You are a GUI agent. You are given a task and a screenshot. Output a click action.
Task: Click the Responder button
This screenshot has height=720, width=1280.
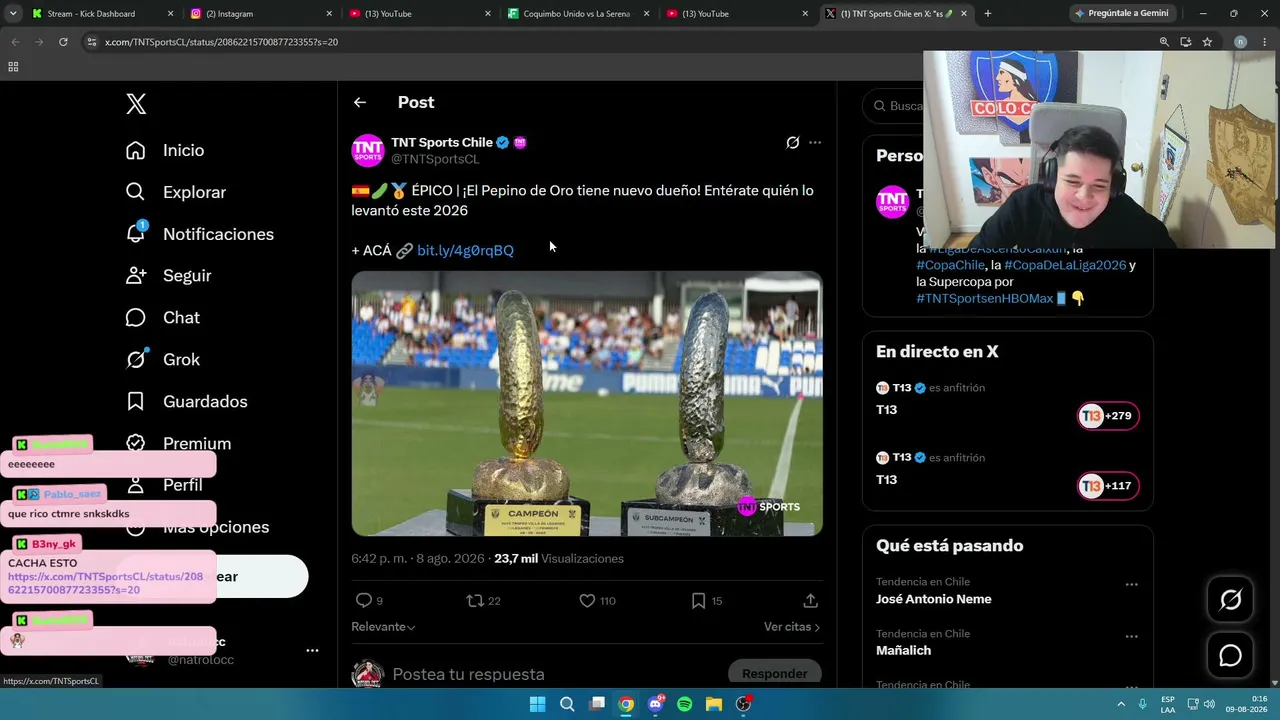[x=774, y=674]
